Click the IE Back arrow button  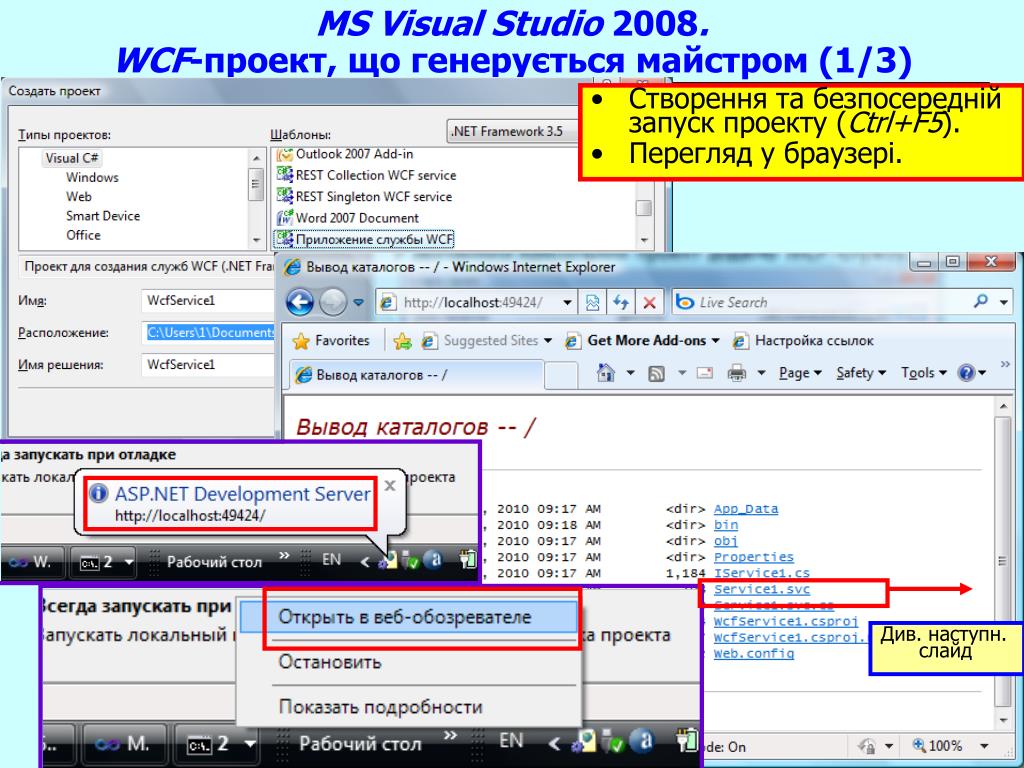[300, 302]
